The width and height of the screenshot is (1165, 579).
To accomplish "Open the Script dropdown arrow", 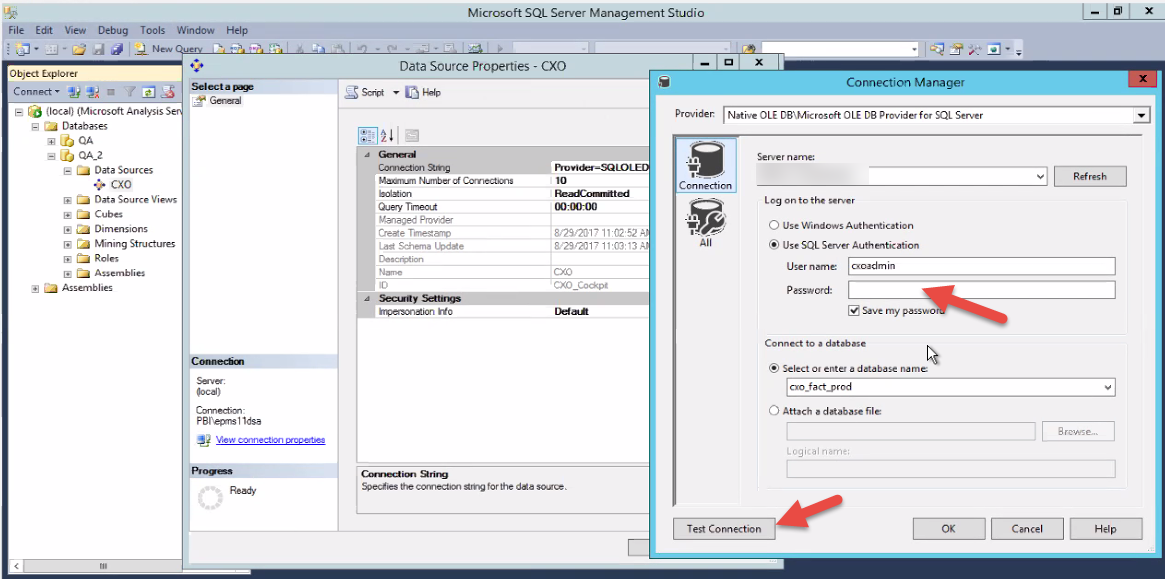I will [395, 93].
